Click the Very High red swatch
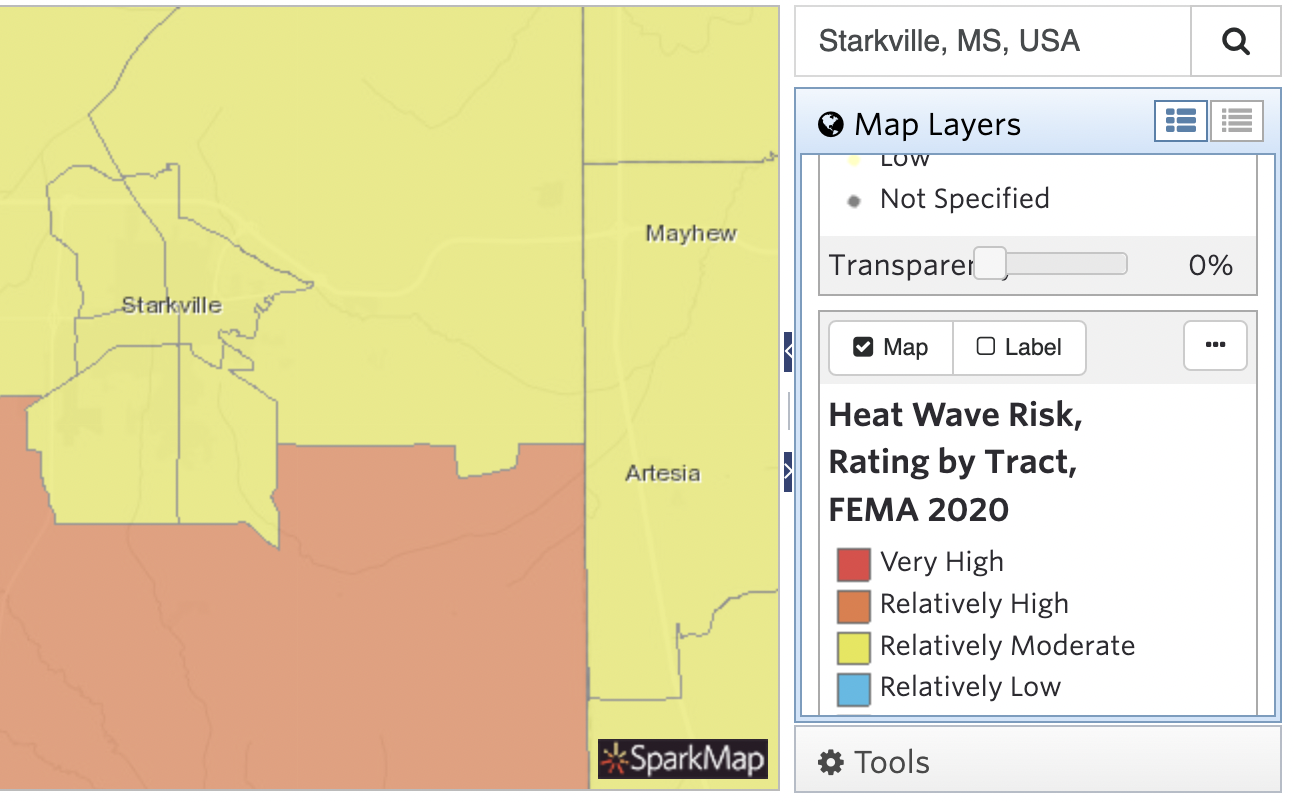The image size is (1294, 802). point(853,563)
